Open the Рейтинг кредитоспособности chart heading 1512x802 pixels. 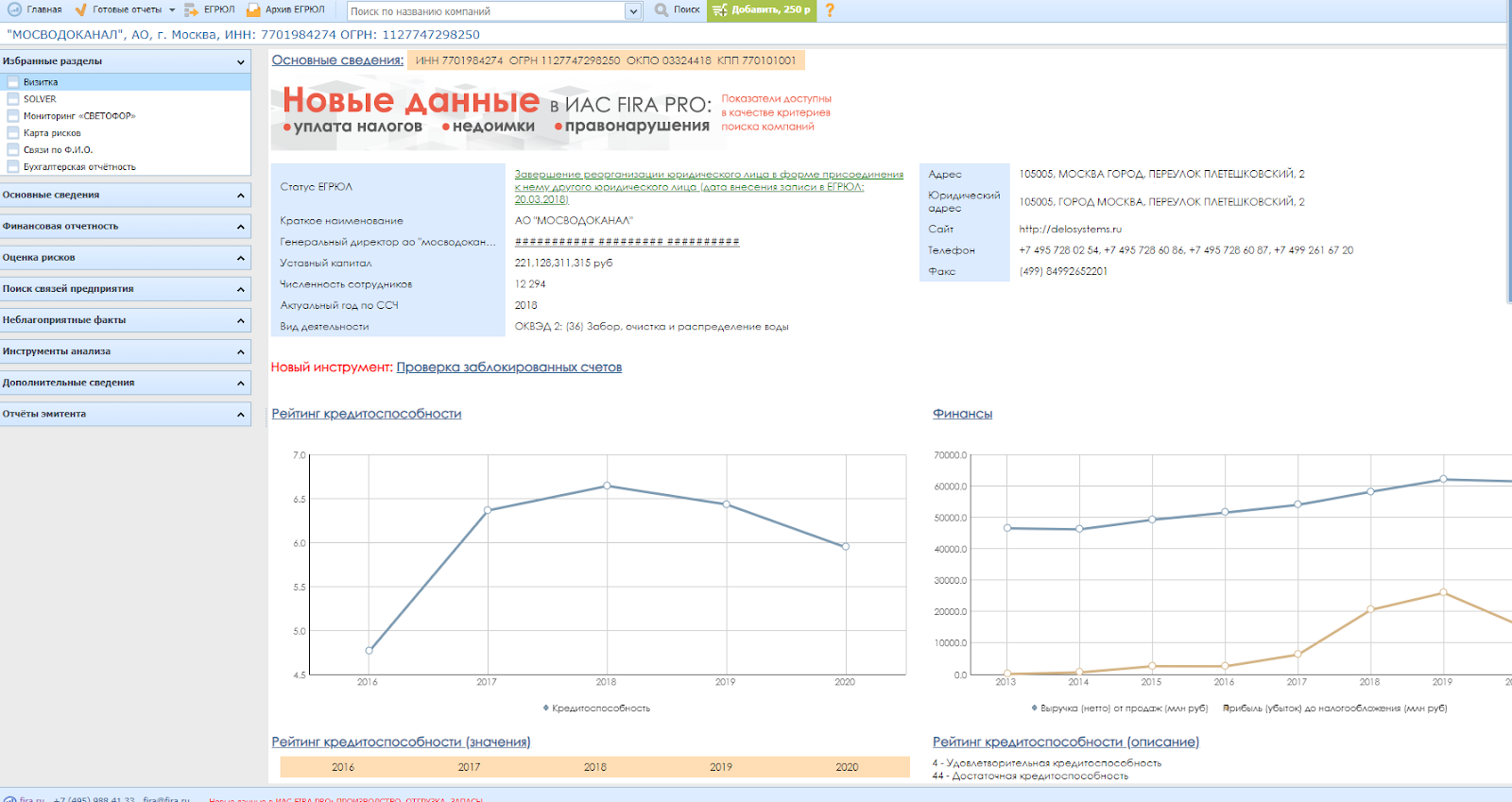click(367, 414)
